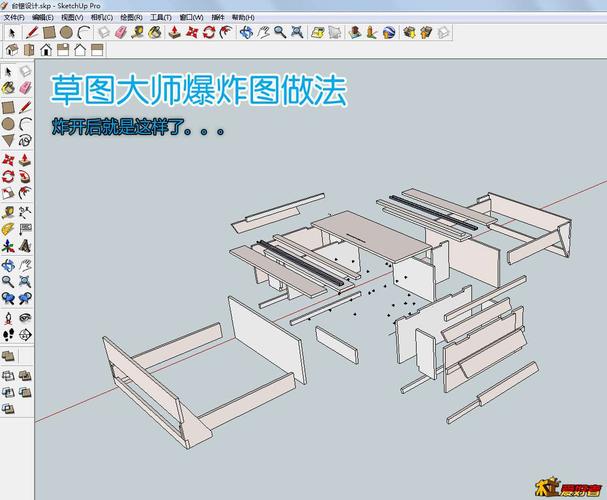
Task: Open the 视图(V) menu
Action: click(x=72, y=17)
